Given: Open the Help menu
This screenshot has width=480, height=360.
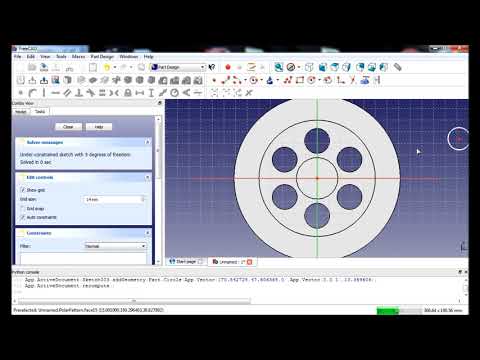Looking at the screenshot, I should (149, 57).
